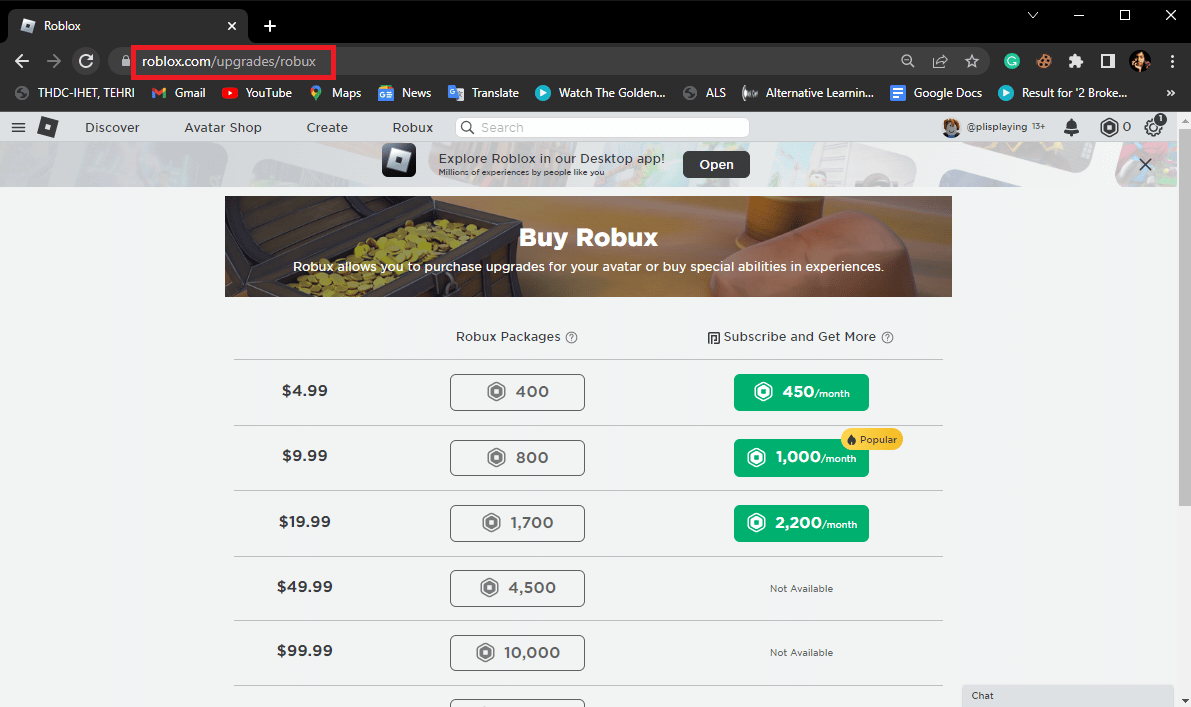The height and width of the screenshot is (707, 1191).
Task: Open the Avatar Shop menu item
Action: click(x=223, y=128)
